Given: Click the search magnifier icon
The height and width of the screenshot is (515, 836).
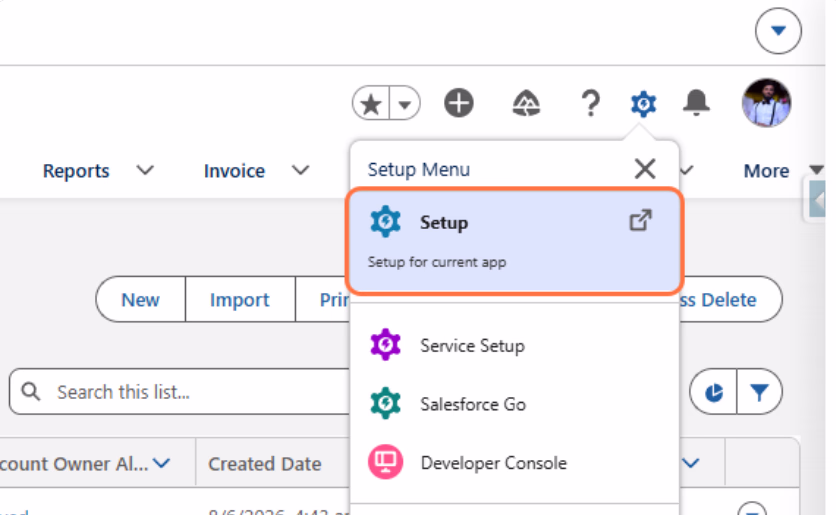Looking at the screenshot, I should coord(30,392).
